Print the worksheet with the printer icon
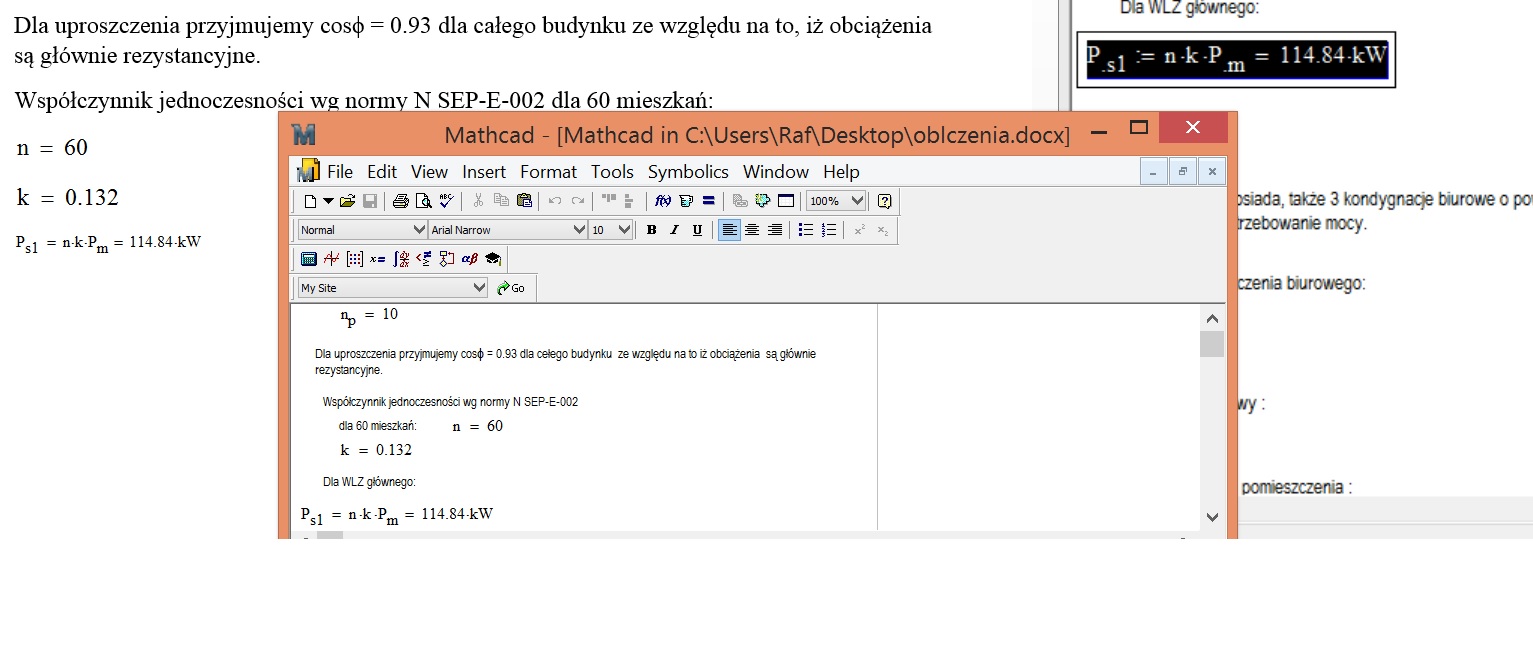 click(x=400, y=201)
